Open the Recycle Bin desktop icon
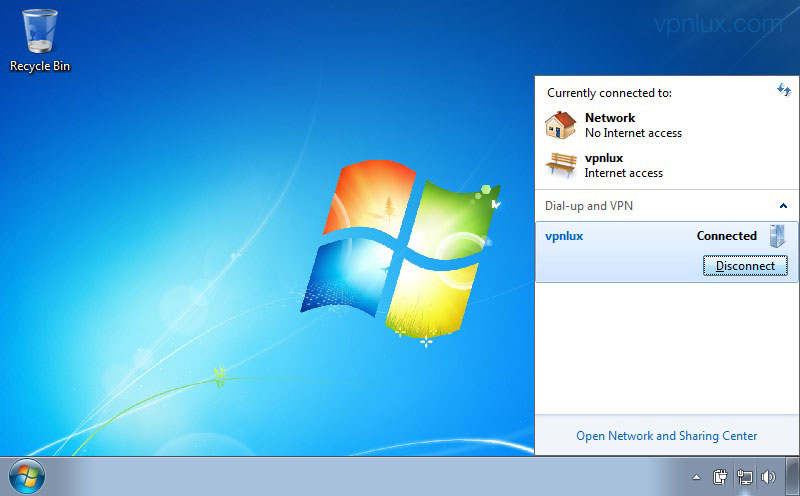 (x=40, y=41)
